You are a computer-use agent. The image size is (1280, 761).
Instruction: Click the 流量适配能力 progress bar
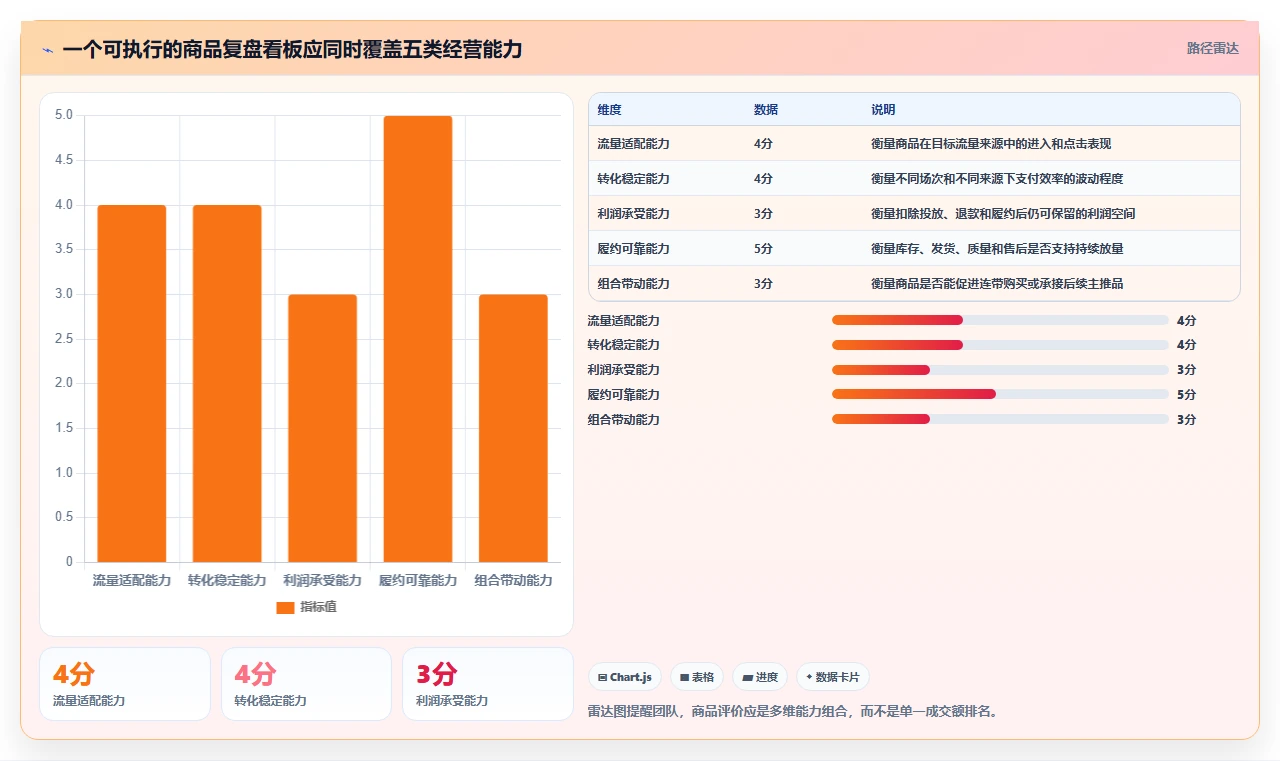tap(1000, 320)
